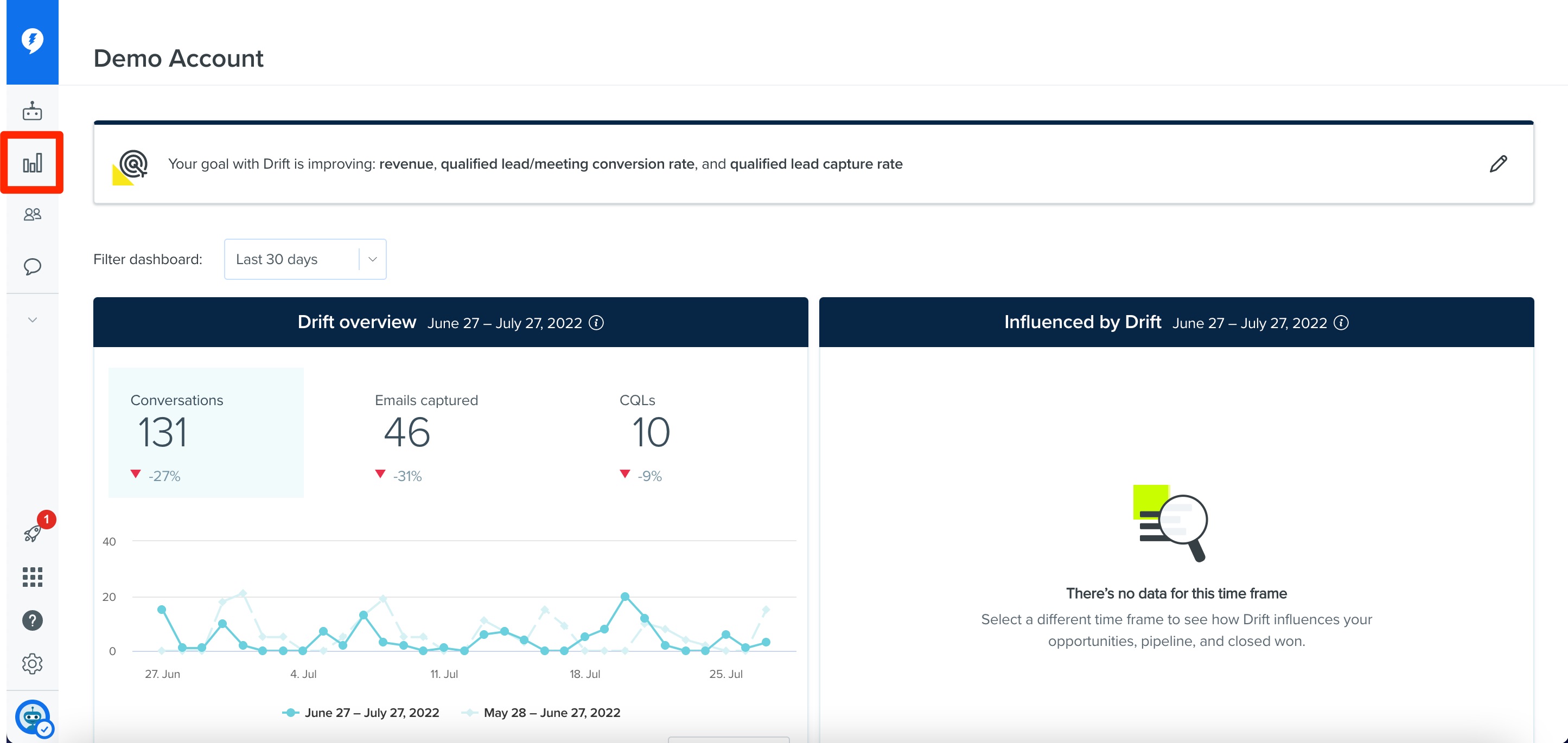This screenshot has height=743, width=1568.
Task: Click the no data magnifier illustration
Action: (x=1170, y=523)
